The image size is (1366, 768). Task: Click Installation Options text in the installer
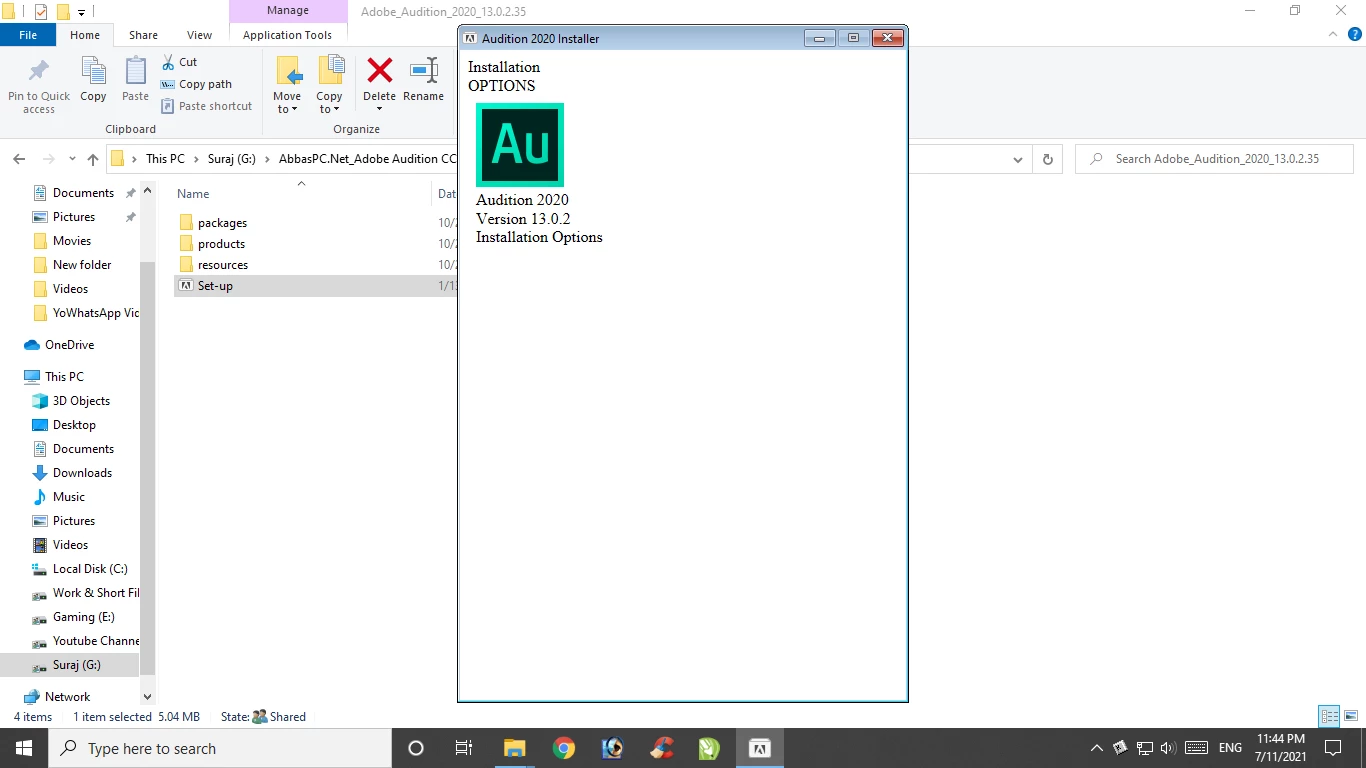point(539,237)
